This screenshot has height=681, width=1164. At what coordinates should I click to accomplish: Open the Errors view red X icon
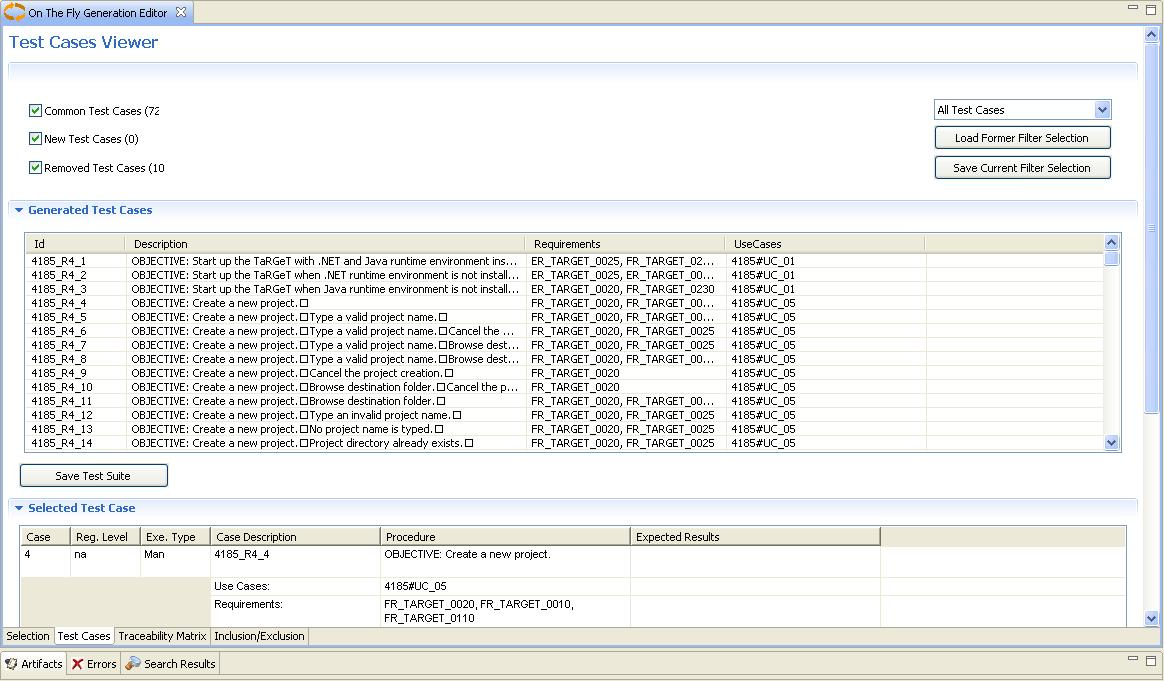click(77, 664)
